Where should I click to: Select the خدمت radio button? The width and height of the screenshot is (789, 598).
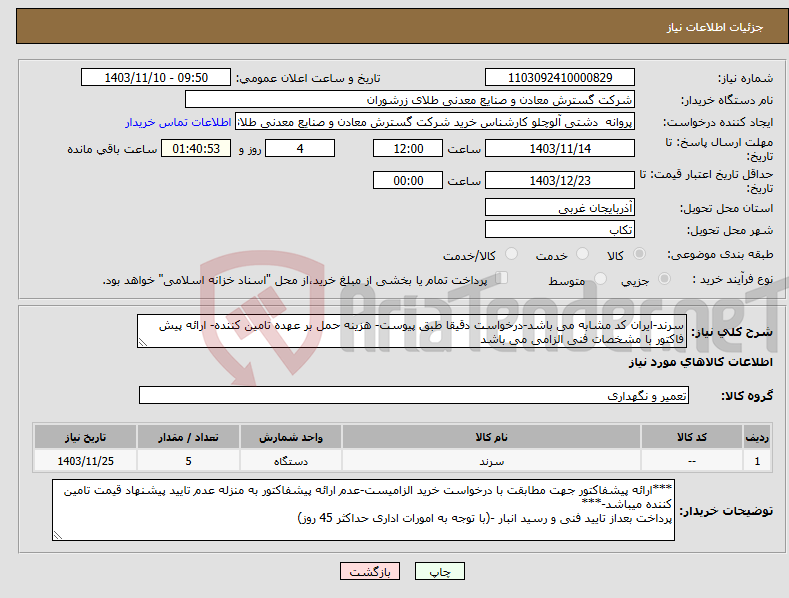pyautogui.click(x=582, y=254)
